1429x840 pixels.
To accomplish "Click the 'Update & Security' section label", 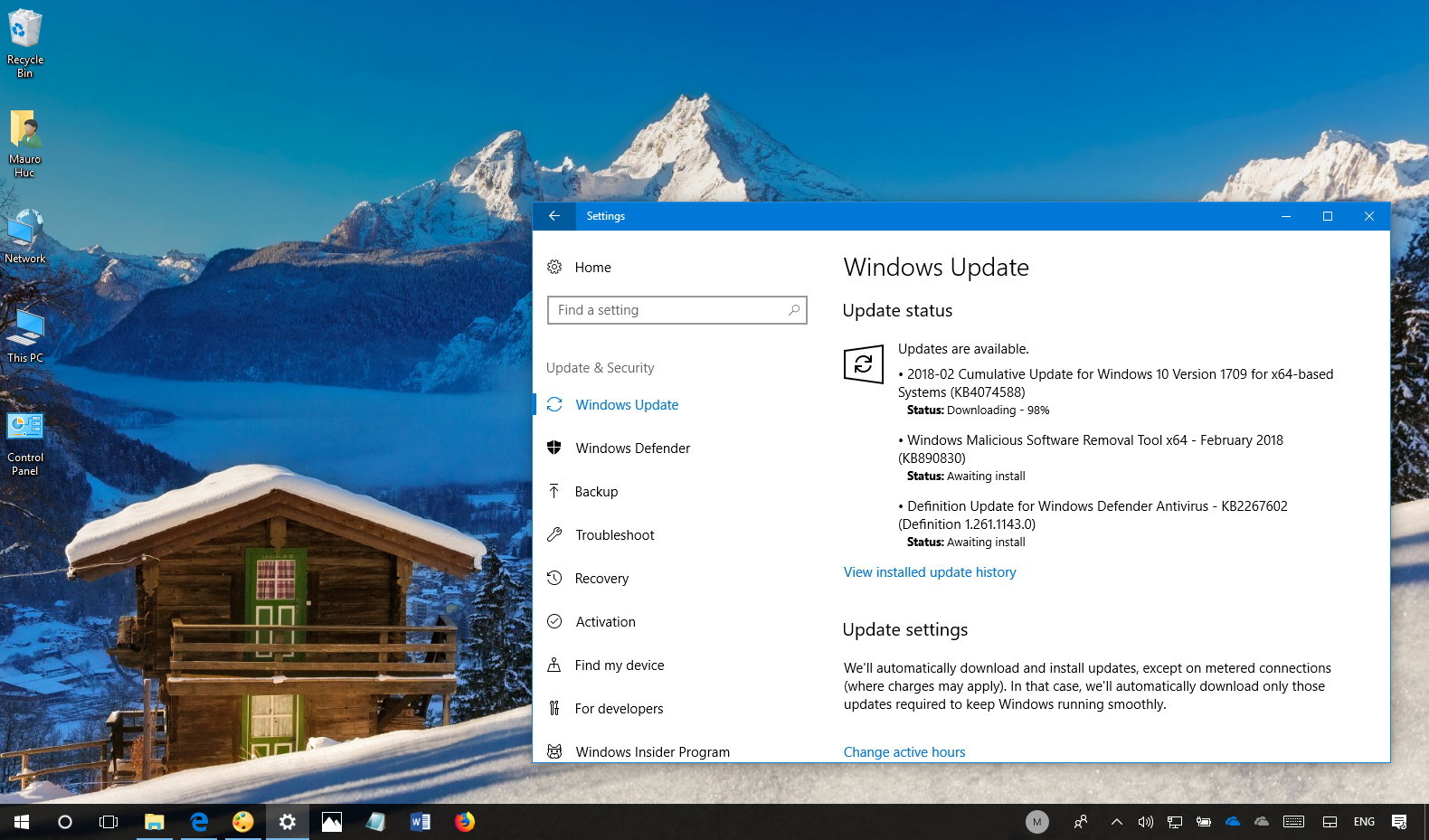I will (601, 368).
